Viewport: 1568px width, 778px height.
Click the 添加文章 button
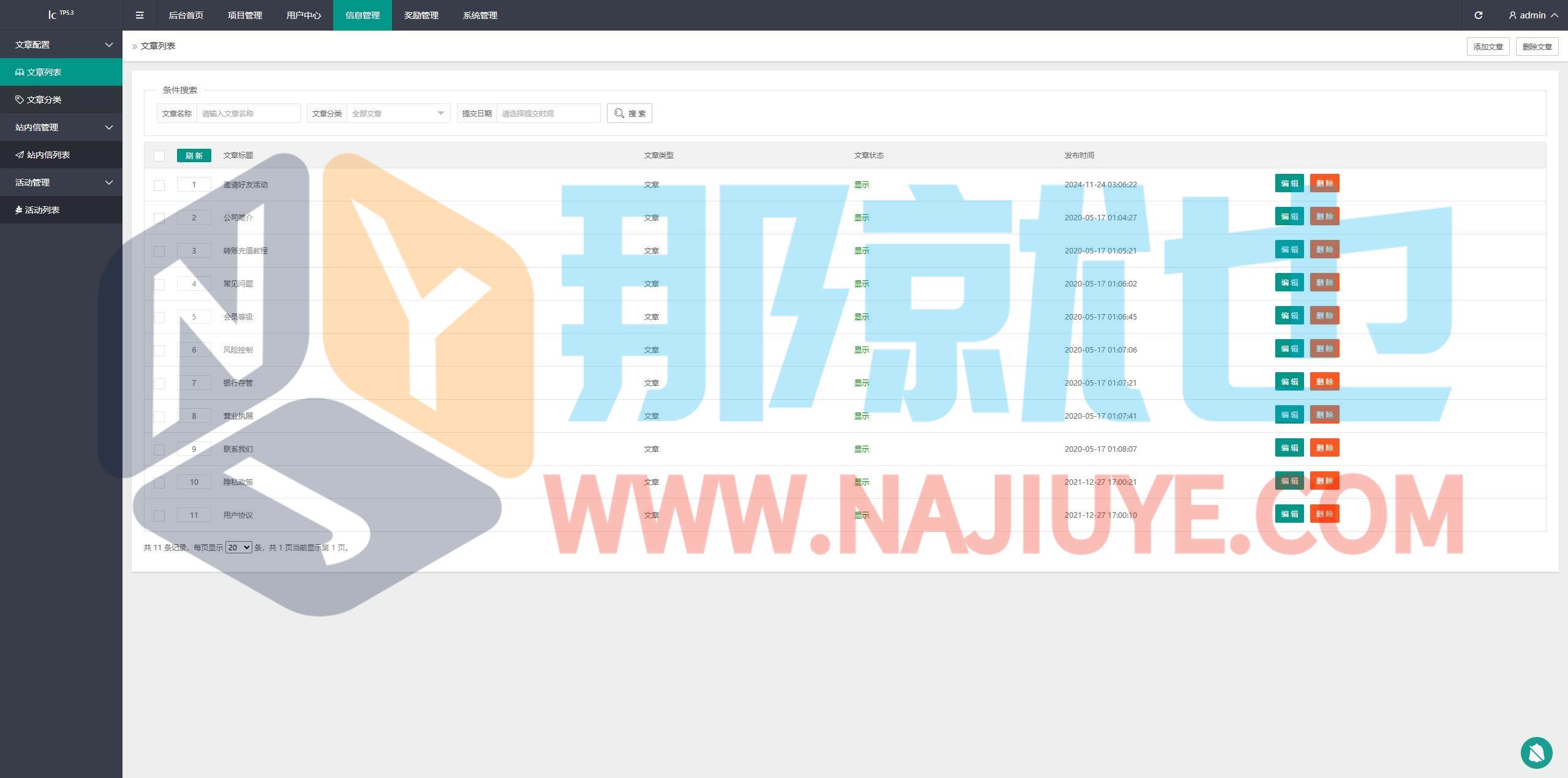point(1488,47)
